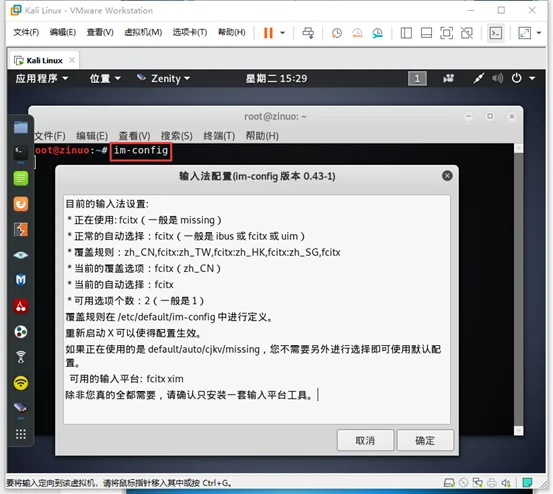Launch Maltego M icon in dock
Viewport: 553px width, 494px height.
pos(21,281)
